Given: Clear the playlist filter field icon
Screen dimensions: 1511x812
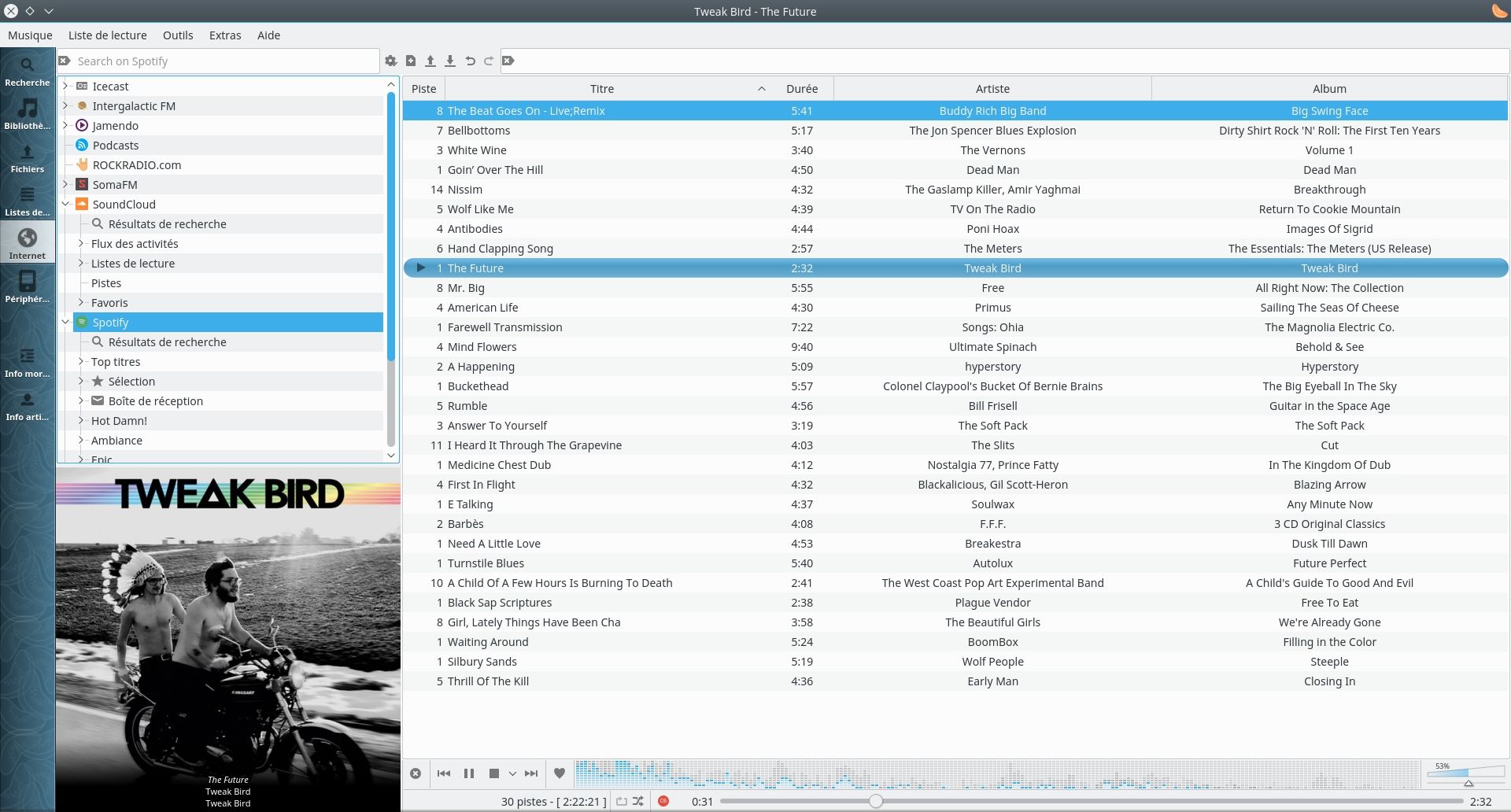Looking at the screenshot, I should [x=508, y=61].
